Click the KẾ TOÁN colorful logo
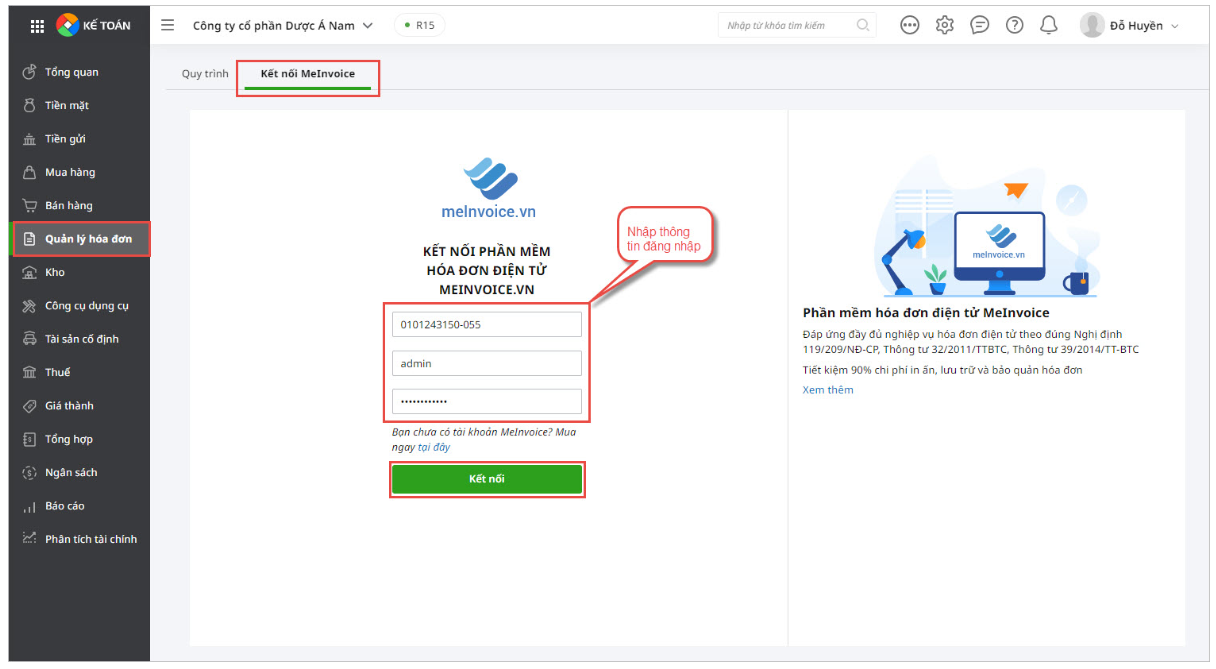 [x=68, y=25]
